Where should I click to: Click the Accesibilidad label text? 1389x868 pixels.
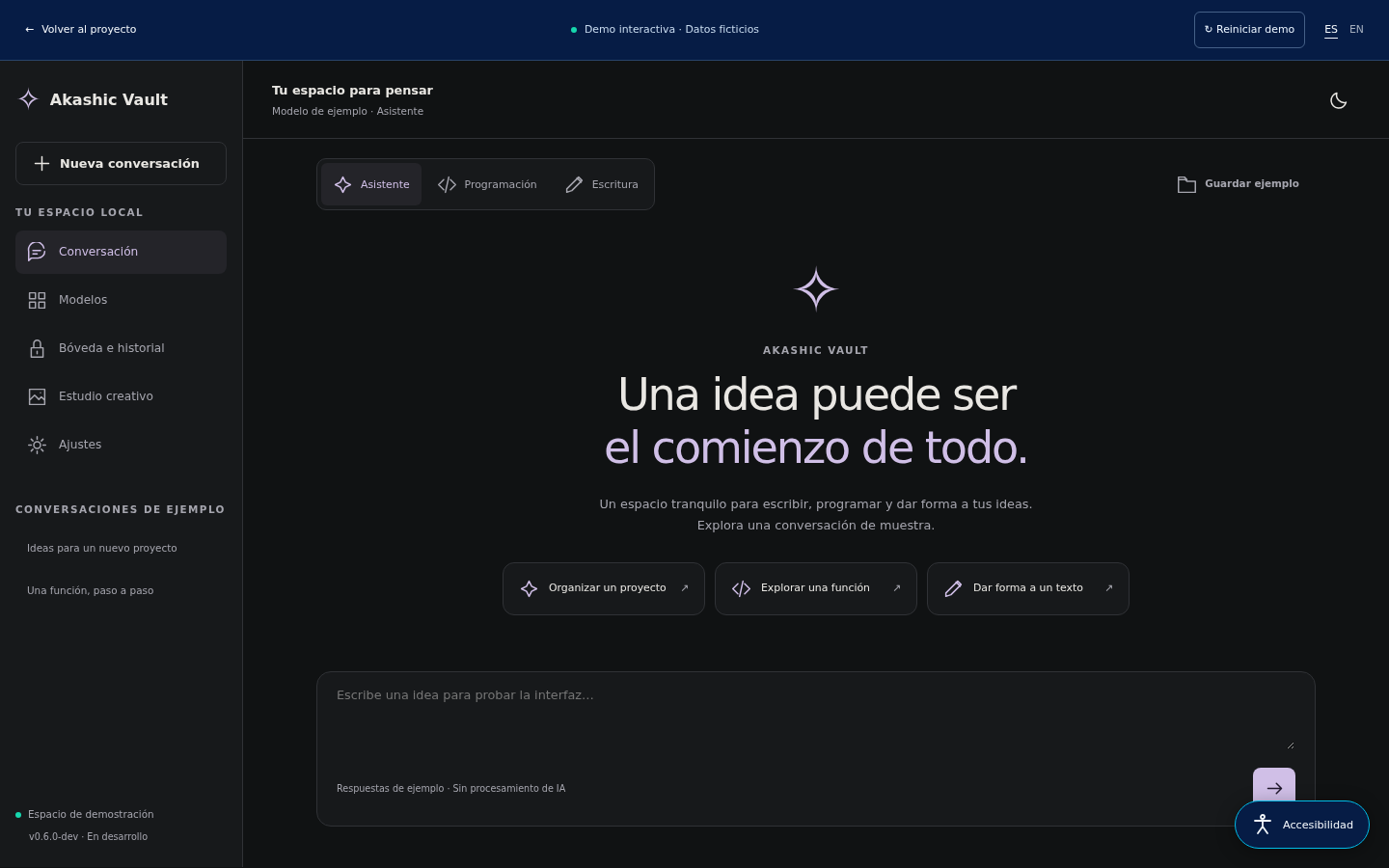click(x=1318, y=825)
